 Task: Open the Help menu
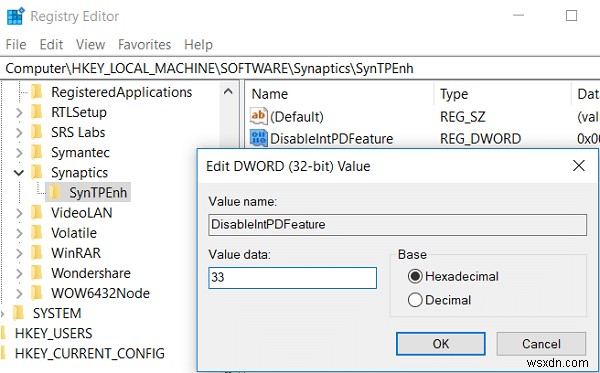click(198, 45)
